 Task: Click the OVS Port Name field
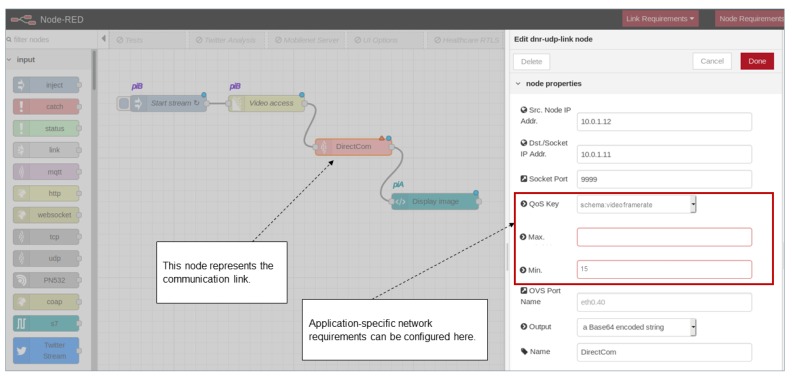coord(664,303)
